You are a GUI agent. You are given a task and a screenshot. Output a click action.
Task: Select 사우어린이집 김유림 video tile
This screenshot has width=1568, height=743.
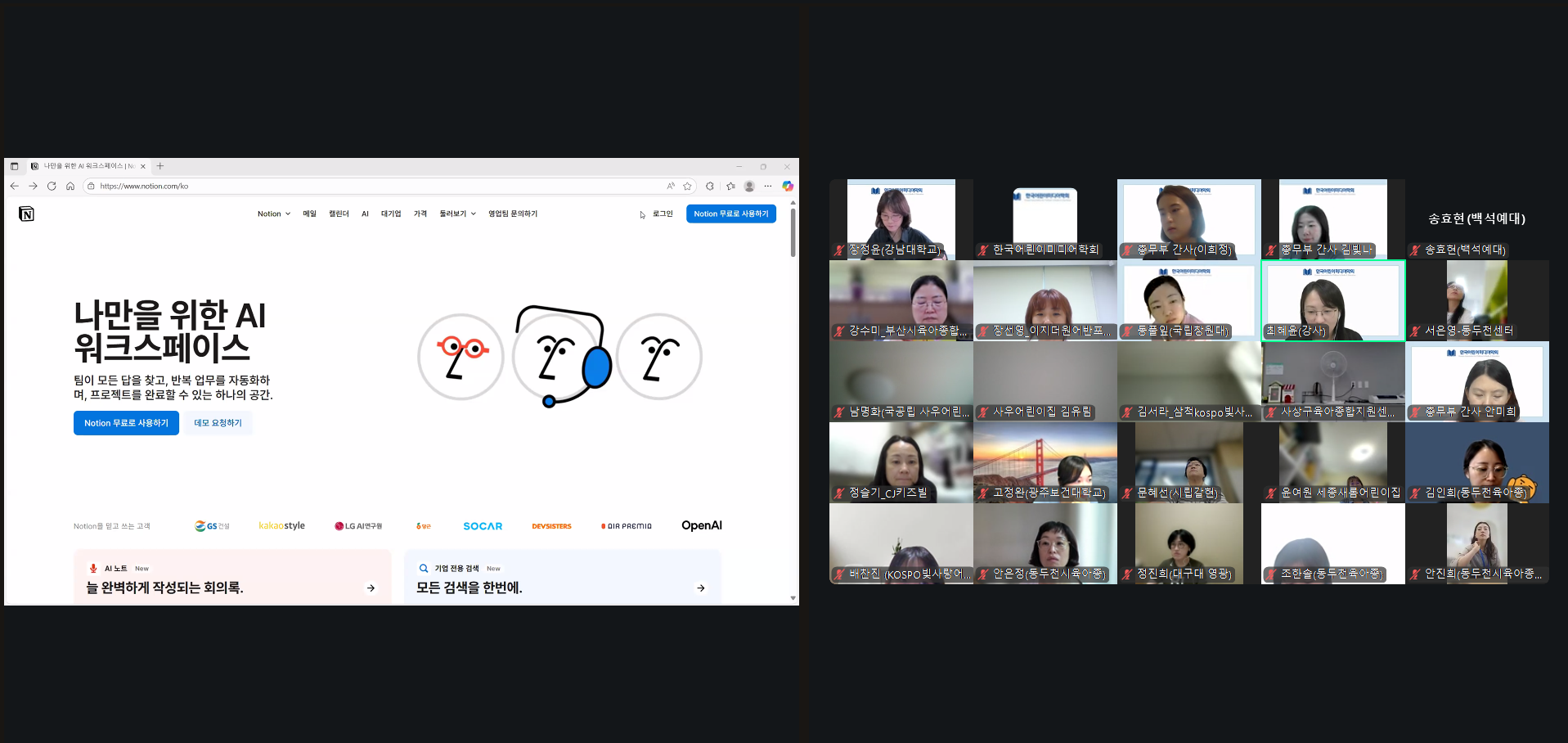(x=1045, y=381)
